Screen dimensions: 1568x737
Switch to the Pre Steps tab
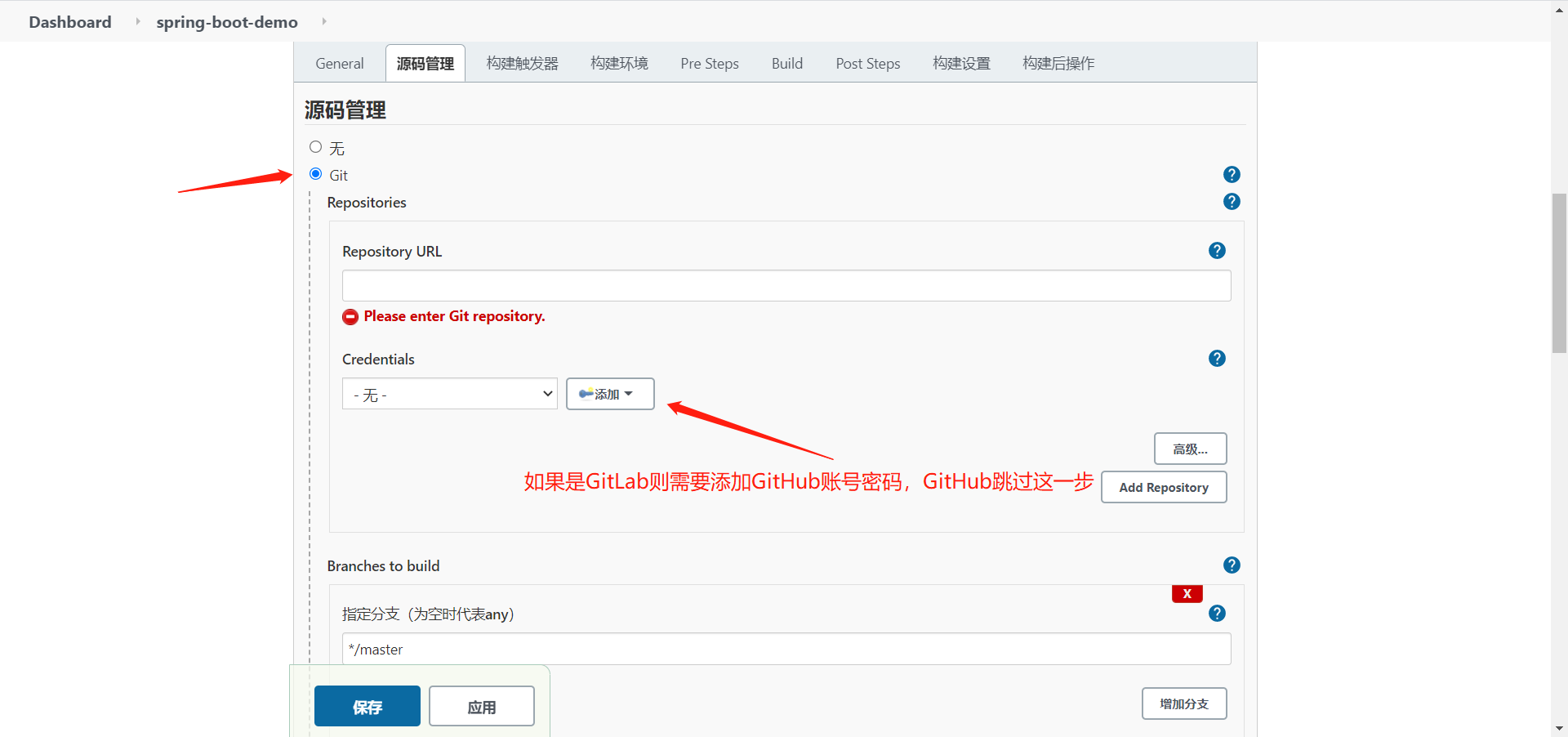(710, 64)
